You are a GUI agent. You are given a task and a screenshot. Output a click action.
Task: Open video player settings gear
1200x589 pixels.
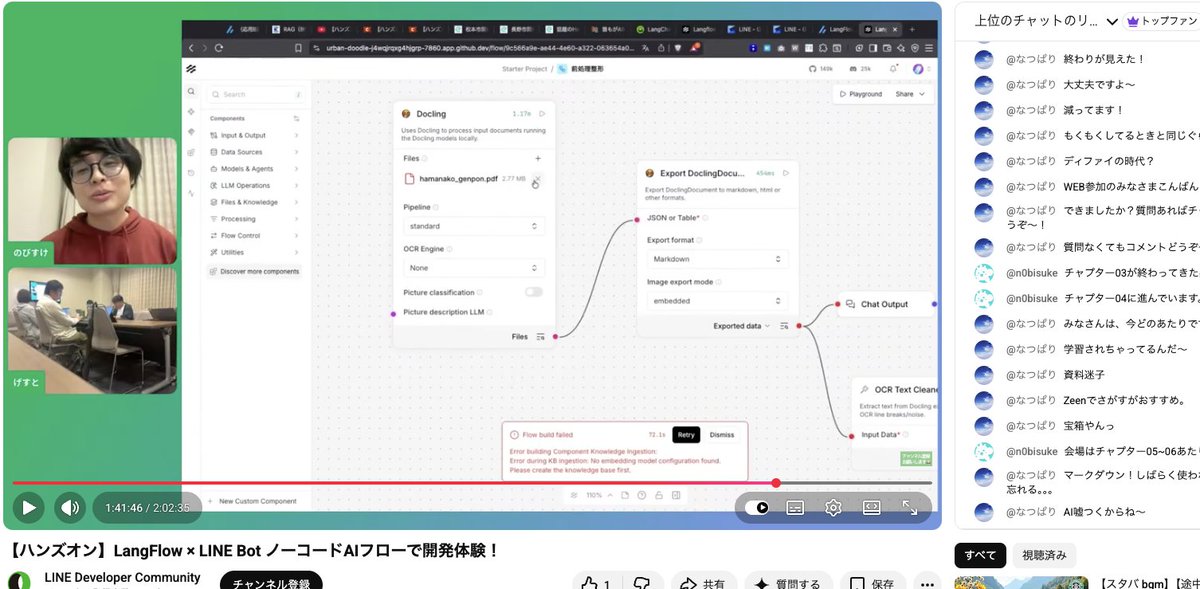pyautogui.click(x=833, y=508)
